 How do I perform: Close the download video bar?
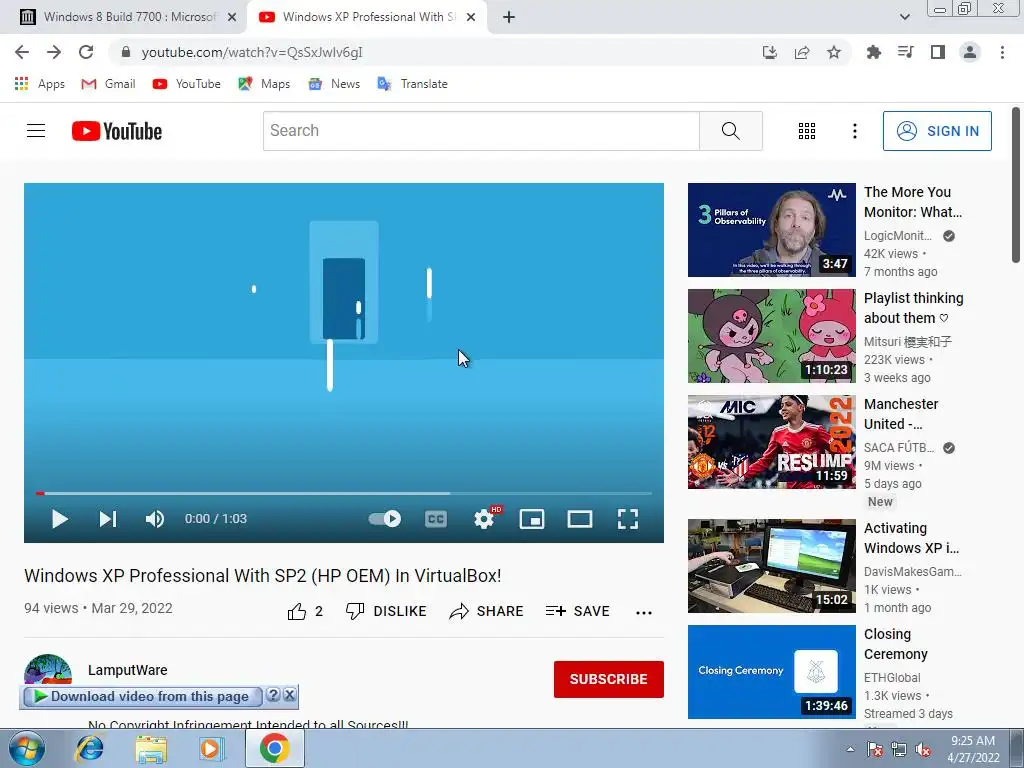click(289, 695)
